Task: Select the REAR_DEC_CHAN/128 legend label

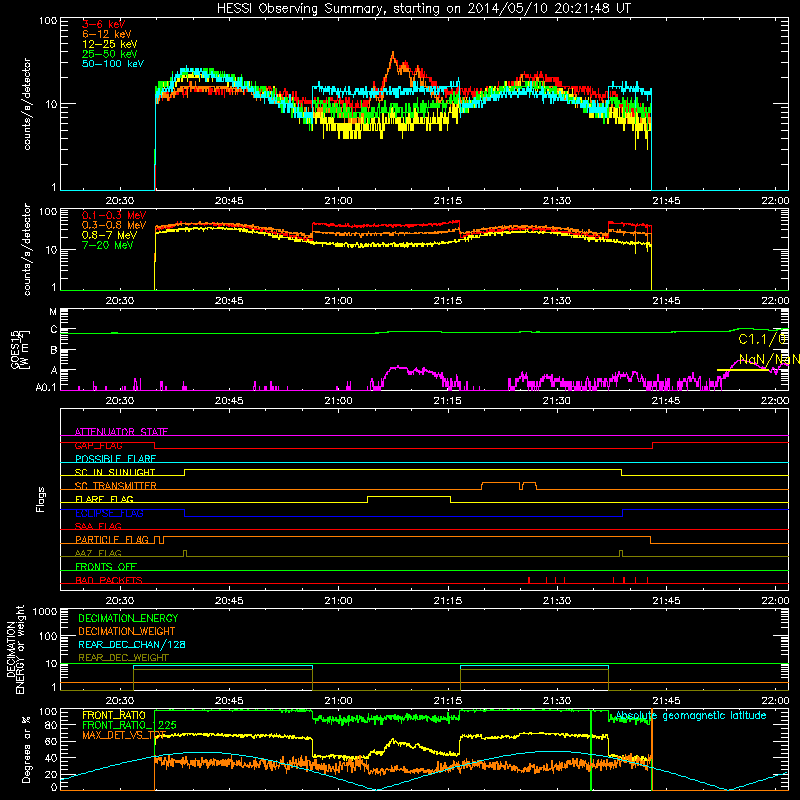Action: coord(132,645)
